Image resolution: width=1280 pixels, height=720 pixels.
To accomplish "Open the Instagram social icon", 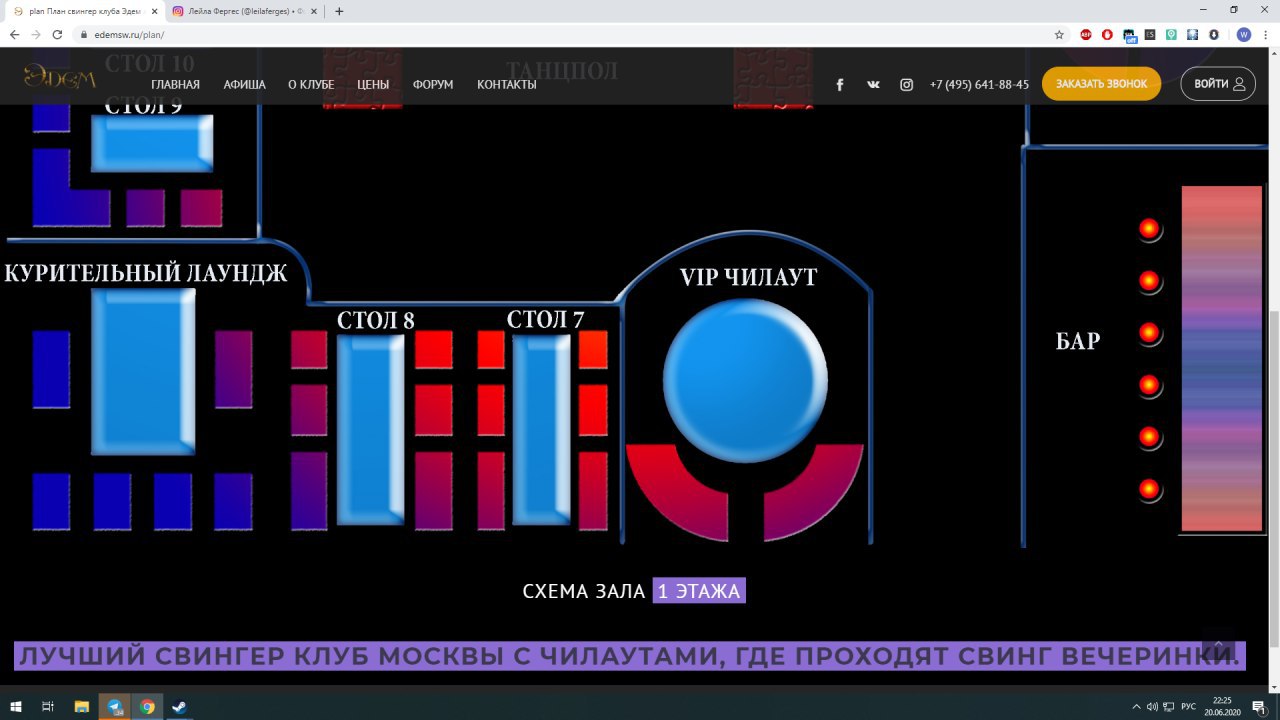I will [x=906, y=85].
